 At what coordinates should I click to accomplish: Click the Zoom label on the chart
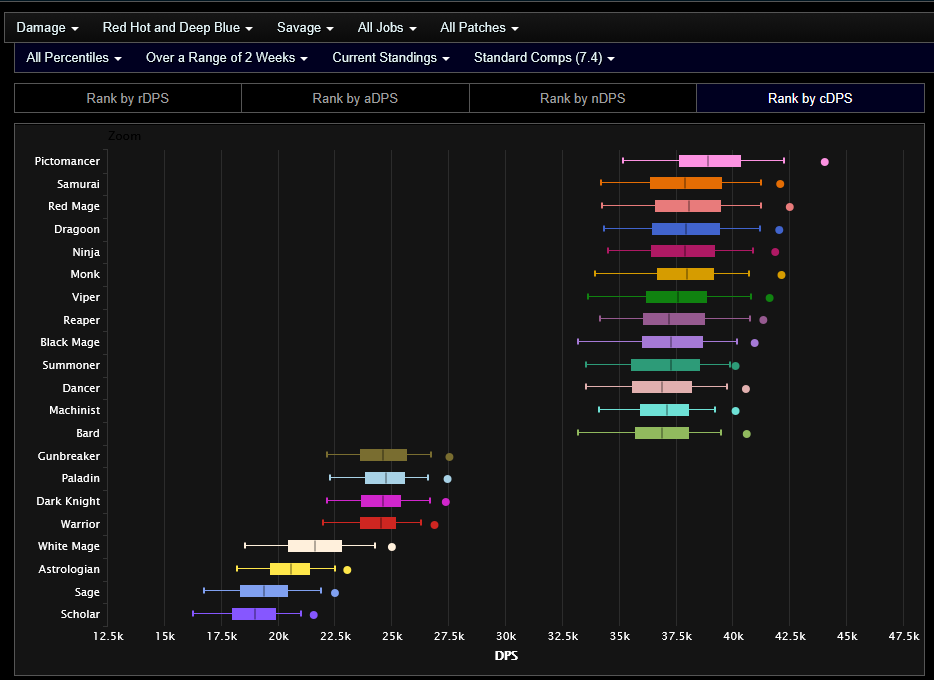[x=124, y=136]
